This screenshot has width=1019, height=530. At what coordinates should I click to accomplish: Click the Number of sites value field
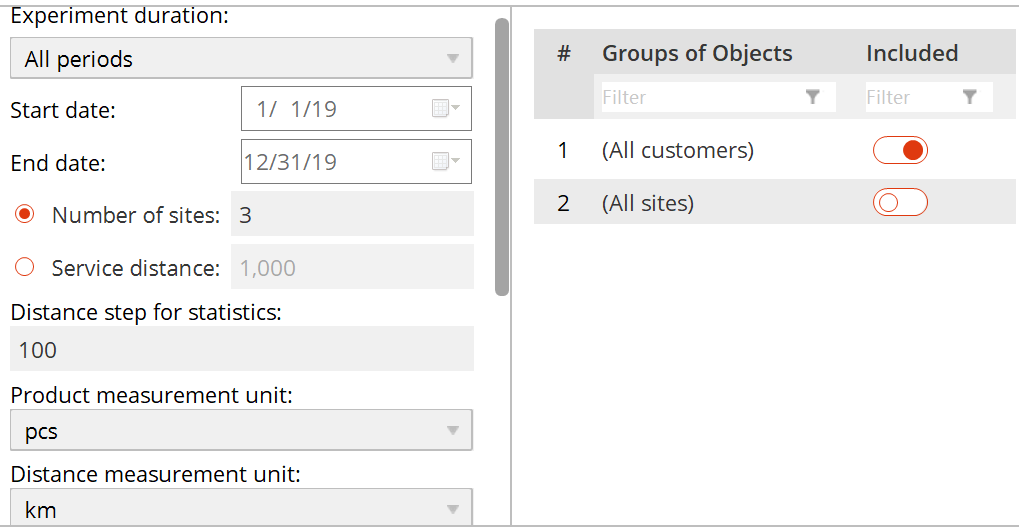click(x=352, y=214)
